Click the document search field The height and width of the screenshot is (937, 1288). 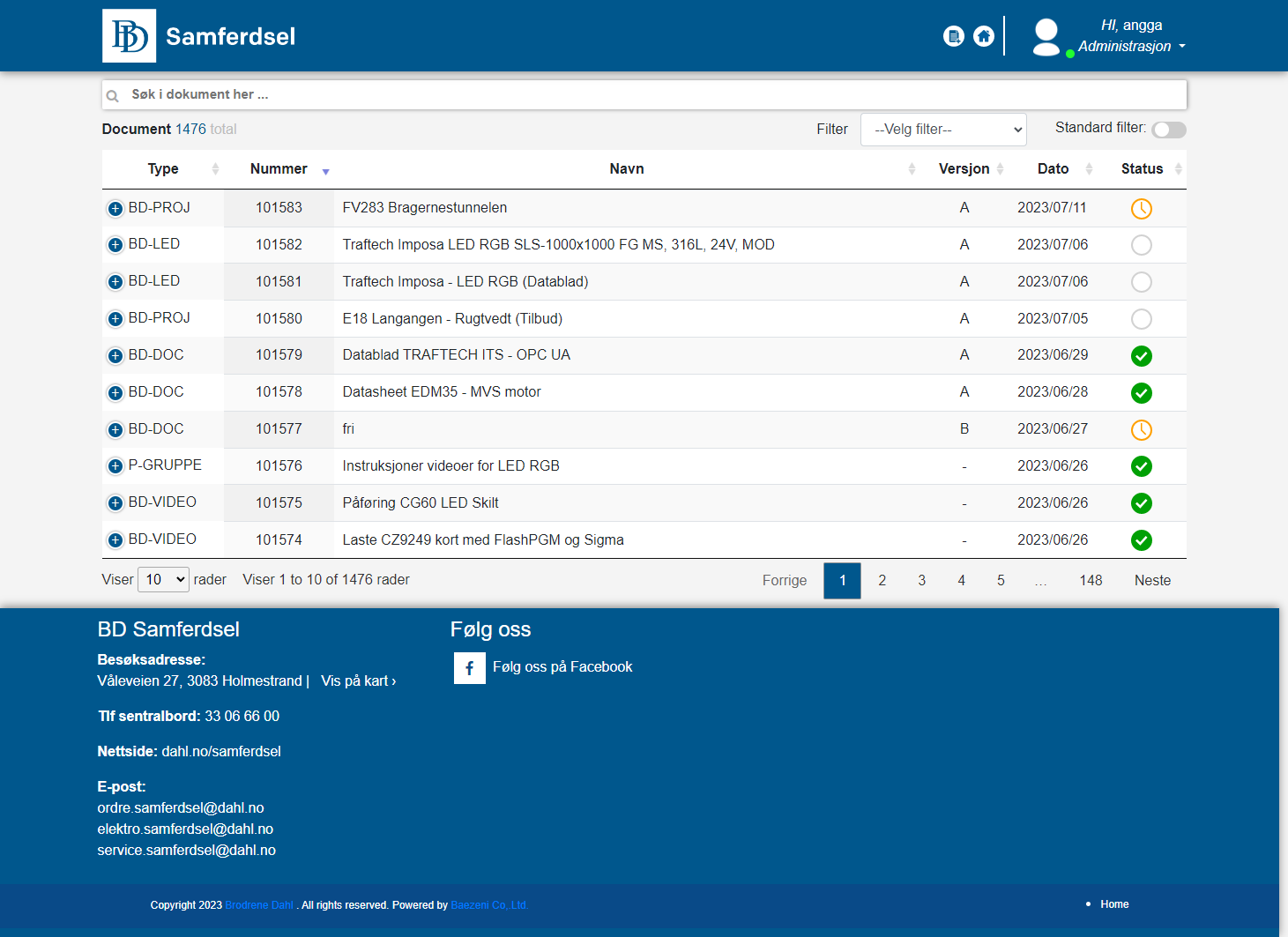(644, 94)
